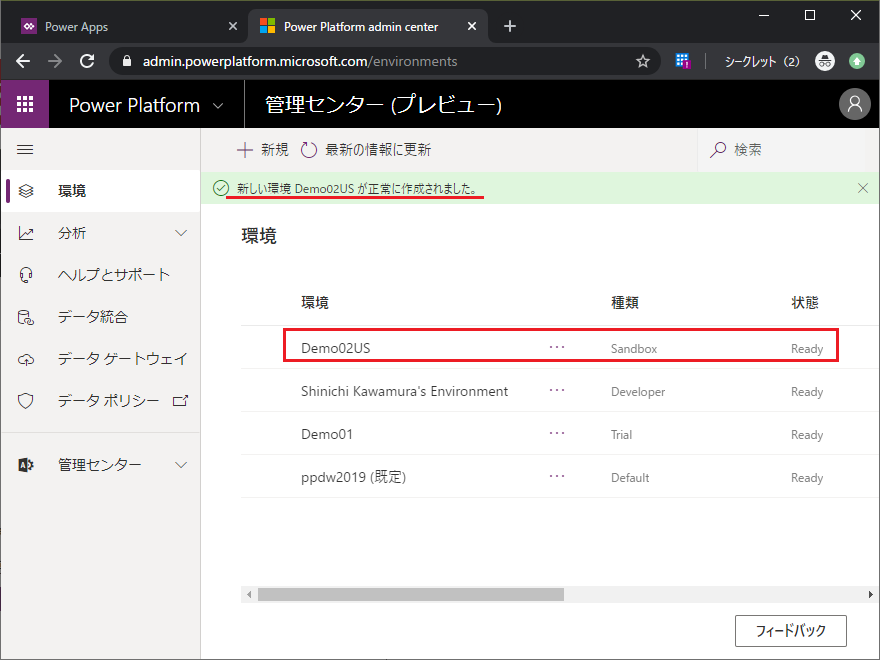Click the browser address bar URL

coord(300,61)
